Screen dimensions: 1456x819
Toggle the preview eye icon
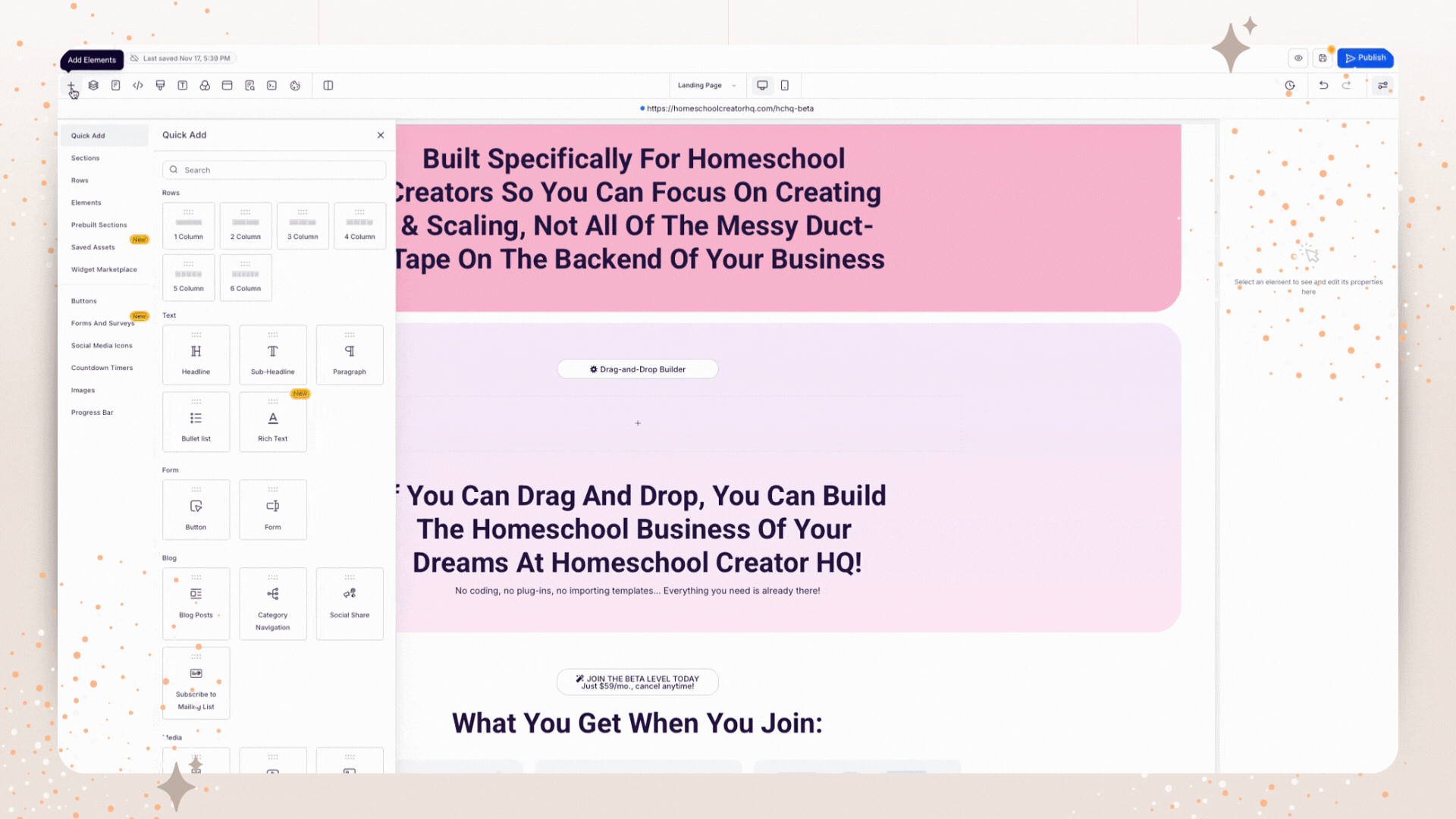coord(1298,58)
